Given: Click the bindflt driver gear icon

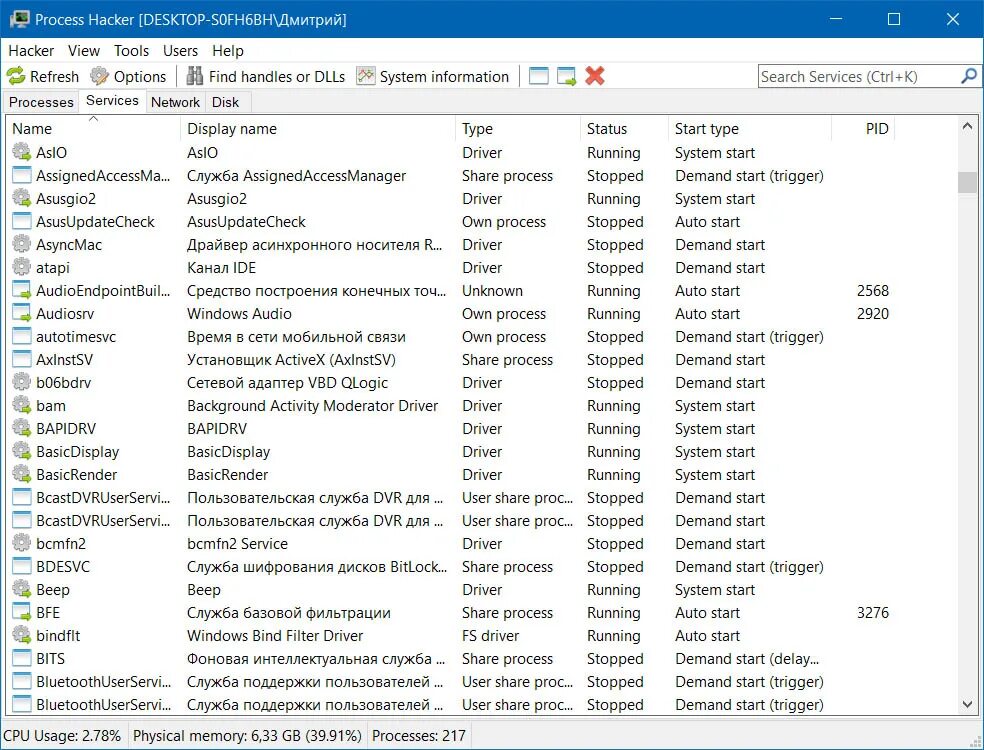Looking at the screenshot, I should 21,635.
